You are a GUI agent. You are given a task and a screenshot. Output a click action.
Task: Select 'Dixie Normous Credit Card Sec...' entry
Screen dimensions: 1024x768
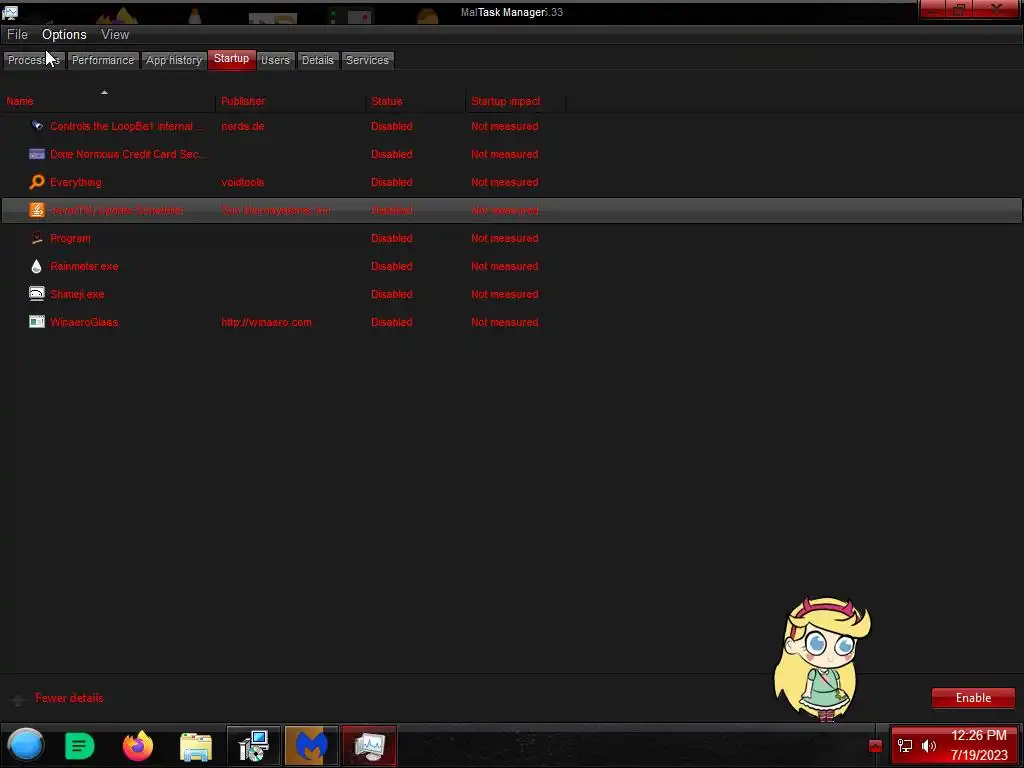[128, 154]
